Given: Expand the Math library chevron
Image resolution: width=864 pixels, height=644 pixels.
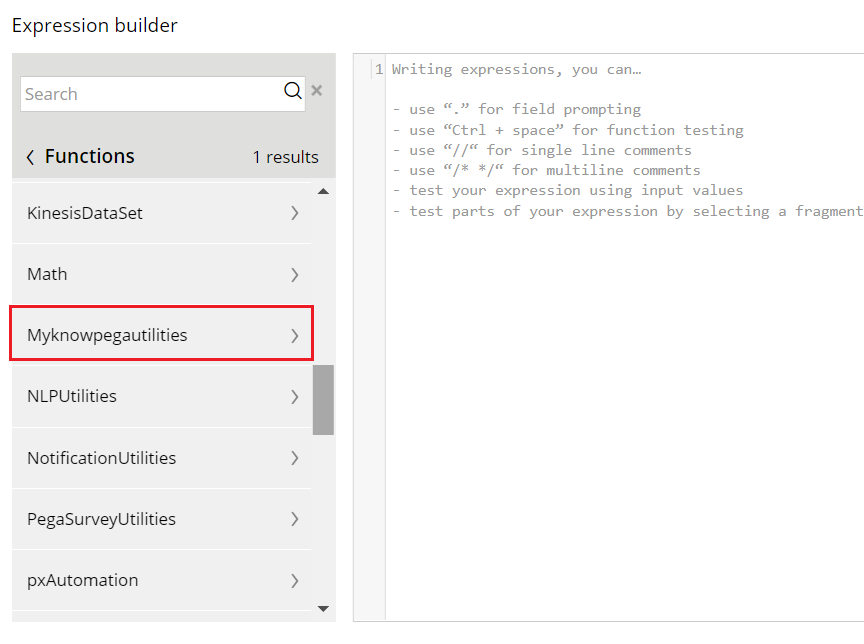Looking at the screenshot, I should [295, 275].
